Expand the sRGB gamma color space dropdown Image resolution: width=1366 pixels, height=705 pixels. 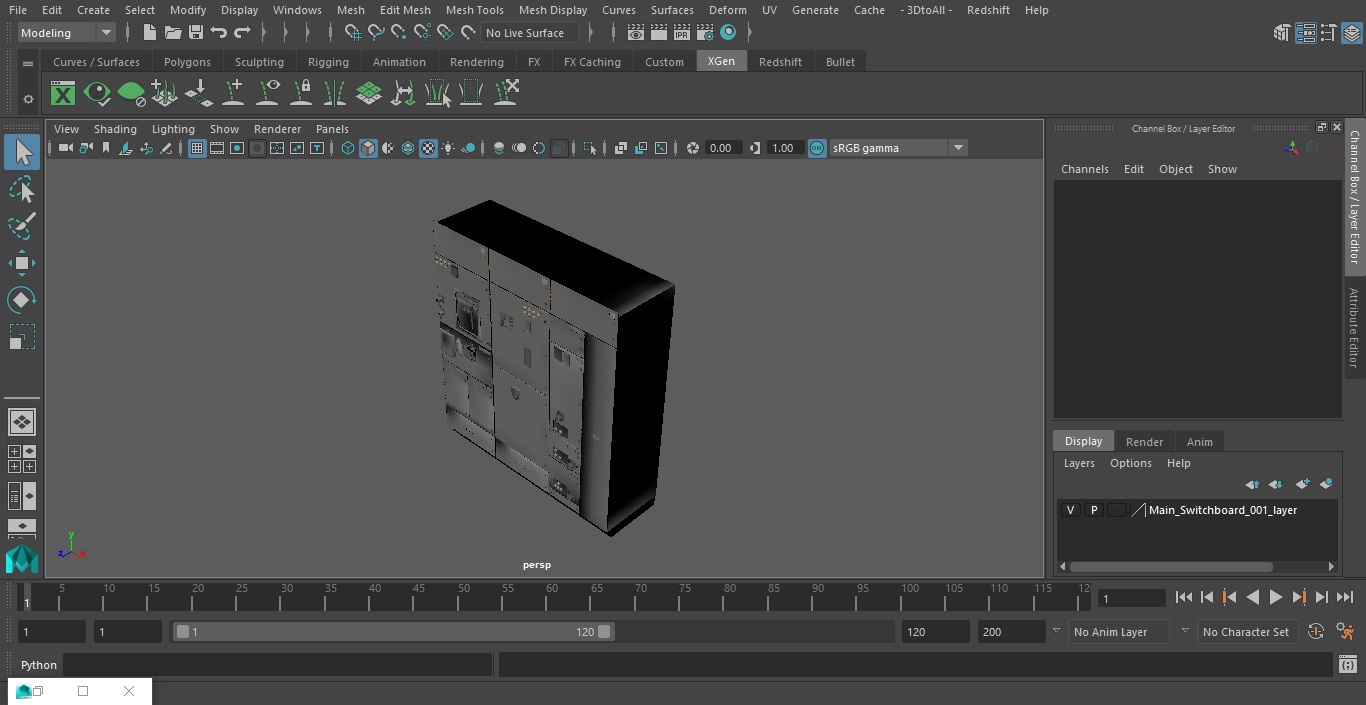(x=958, y=148)
